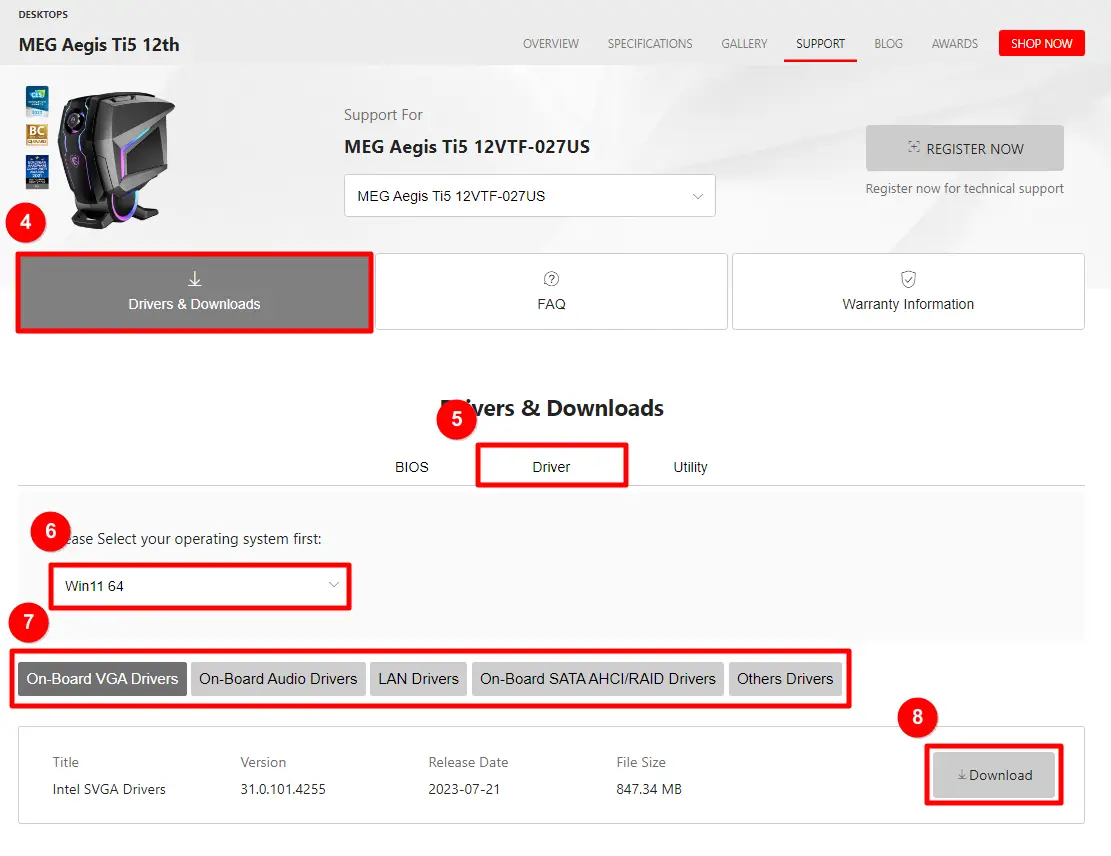Click the version number 31.0.101.4255
Viewport: 1111px width, 856px height.
pos(283,789)
